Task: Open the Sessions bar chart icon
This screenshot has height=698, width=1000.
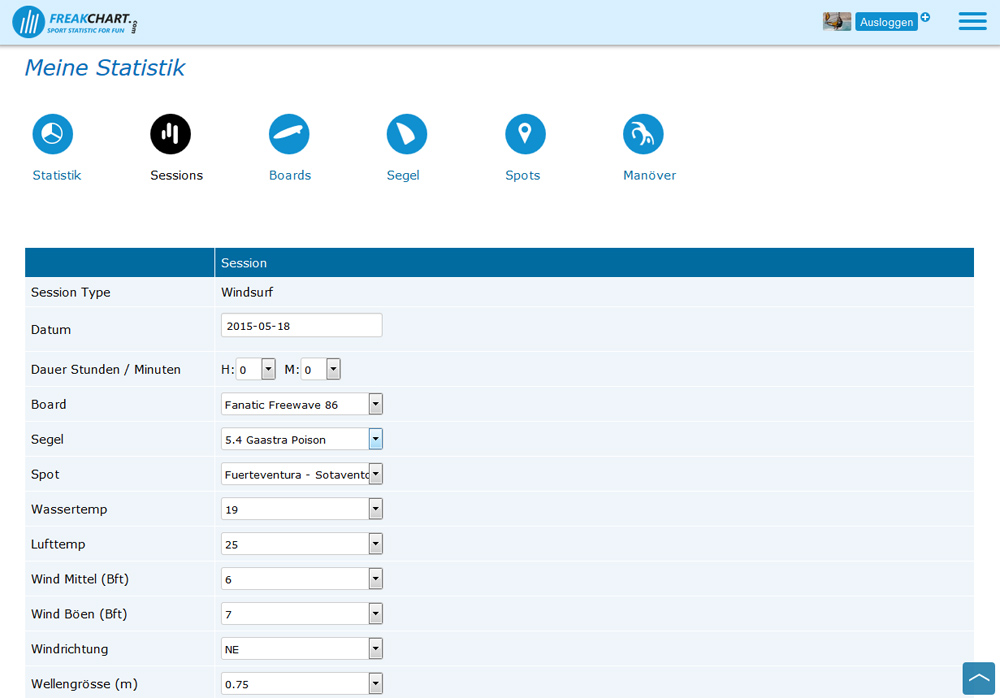Action: click(x=171, y=134)
